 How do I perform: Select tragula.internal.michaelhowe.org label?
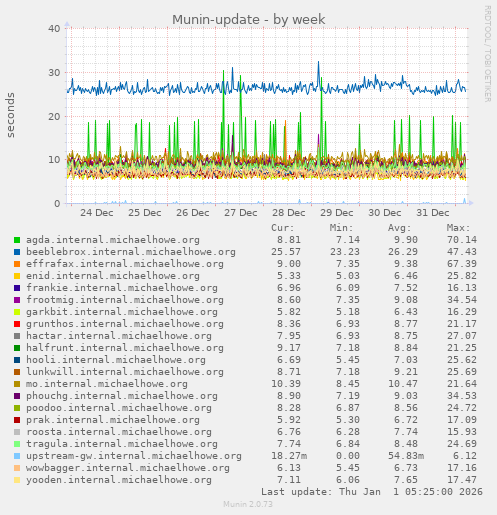point(122,444)
